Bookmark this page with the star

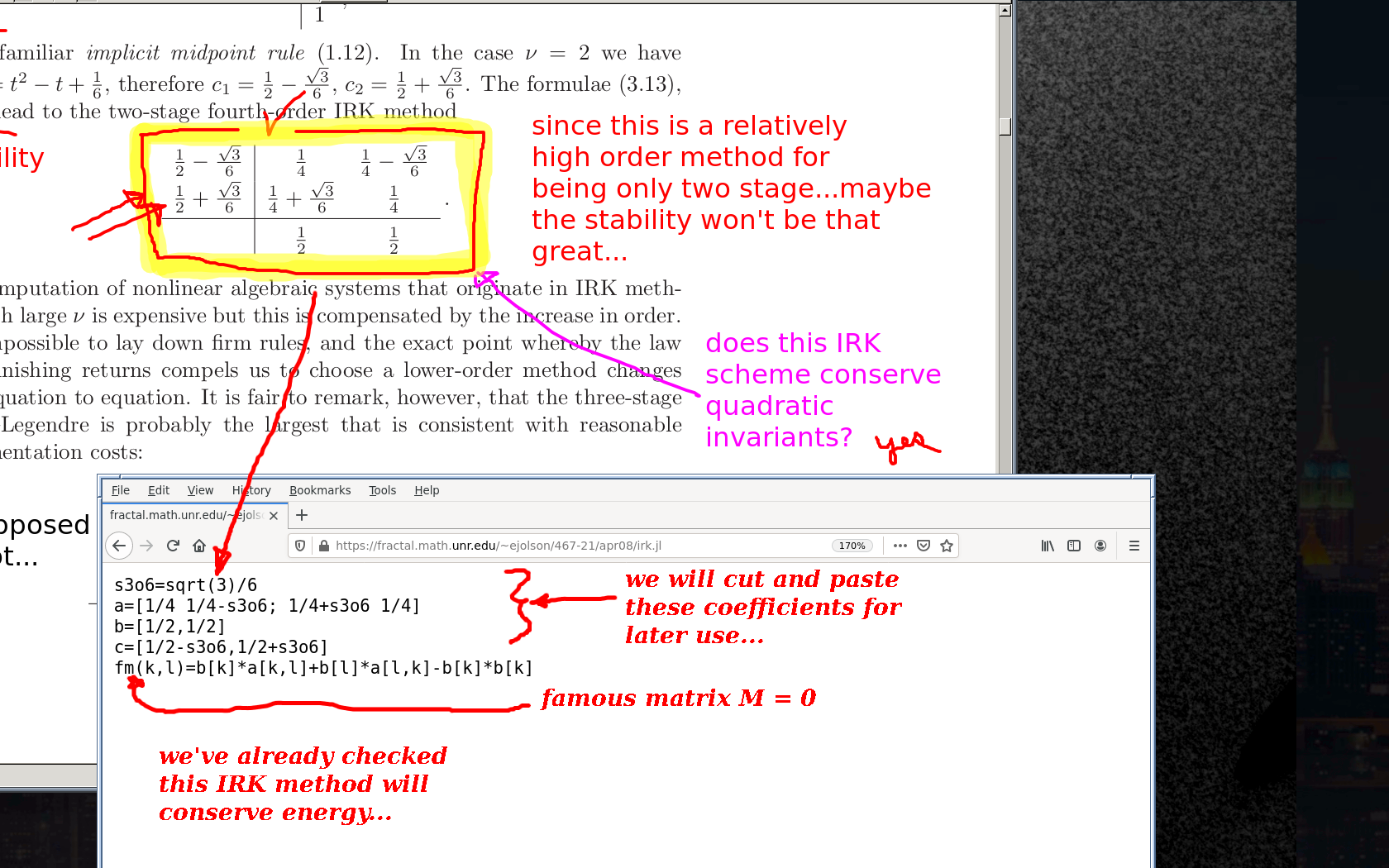947,546
